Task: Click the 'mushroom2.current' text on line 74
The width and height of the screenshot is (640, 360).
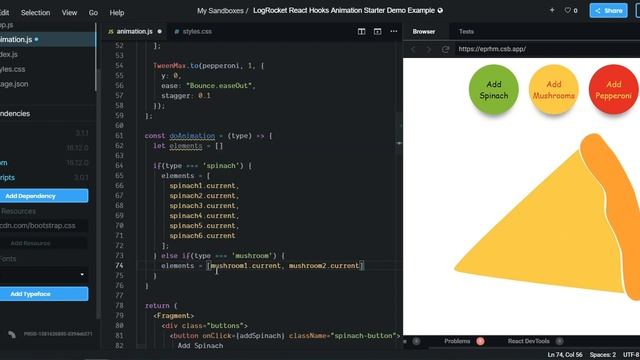Action: coord(324,266)
